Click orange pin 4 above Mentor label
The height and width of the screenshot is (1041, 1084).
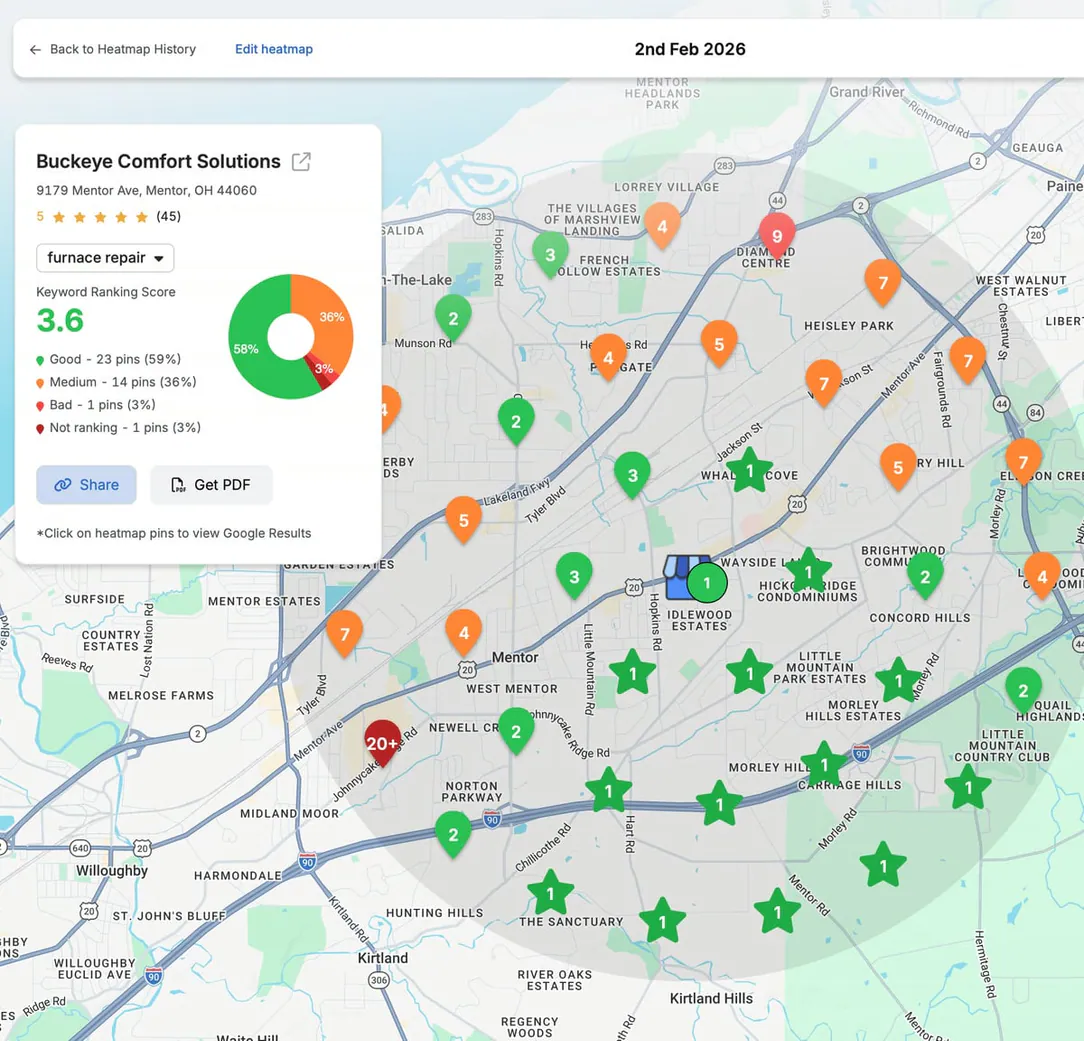[464, 632]
